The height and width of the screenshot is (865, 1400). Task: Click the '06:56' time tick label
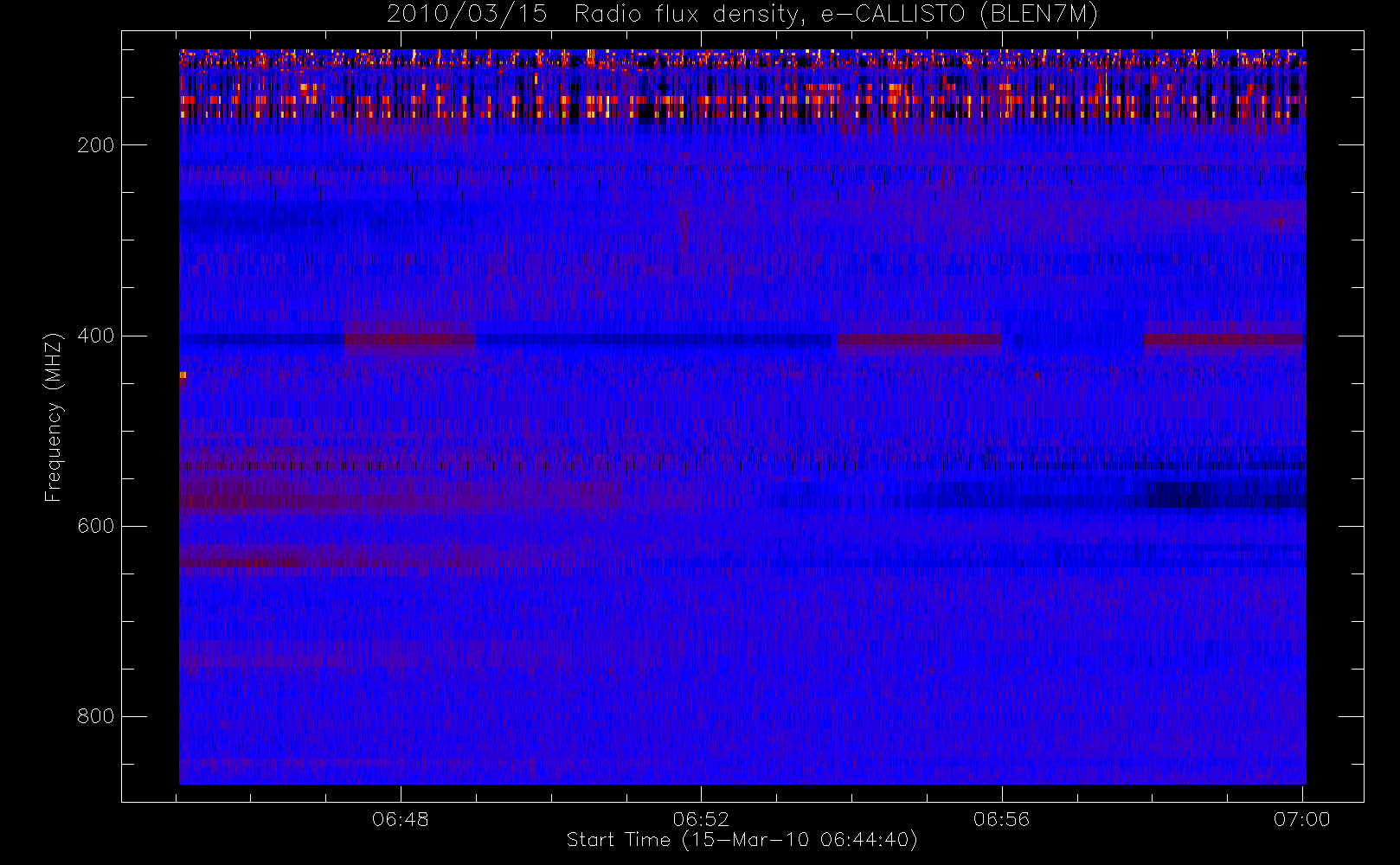[1001, 819]
